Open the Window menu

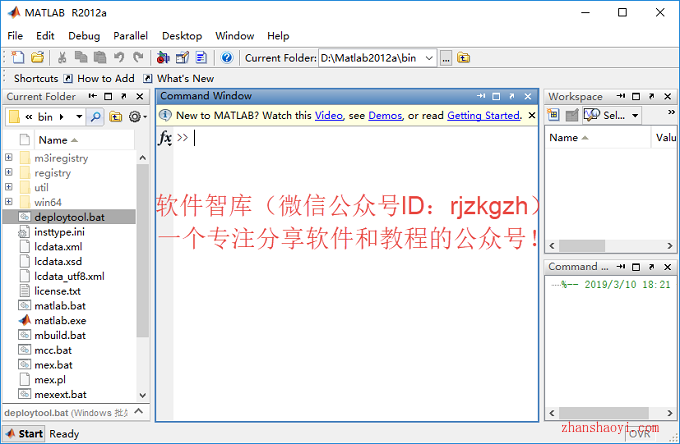point(235,36)
